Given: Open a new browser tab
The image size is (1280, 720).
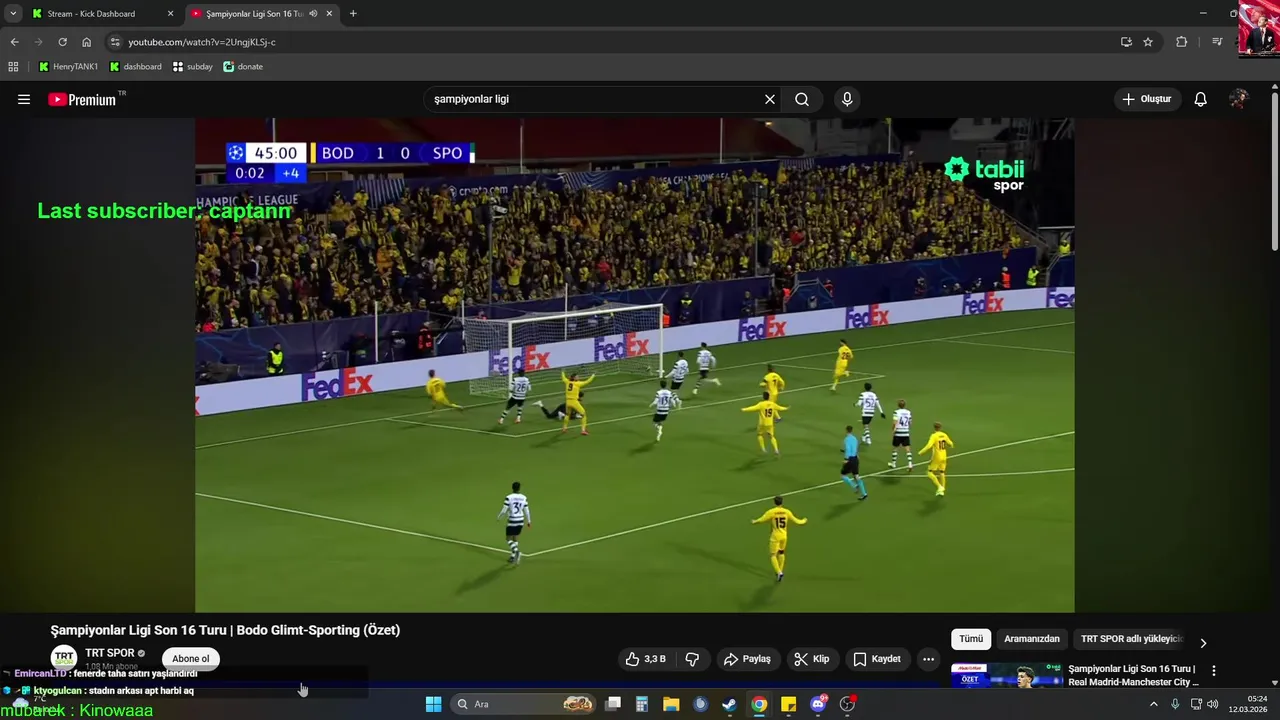Looking at the screenshot, I should click(x=353, y=14).
